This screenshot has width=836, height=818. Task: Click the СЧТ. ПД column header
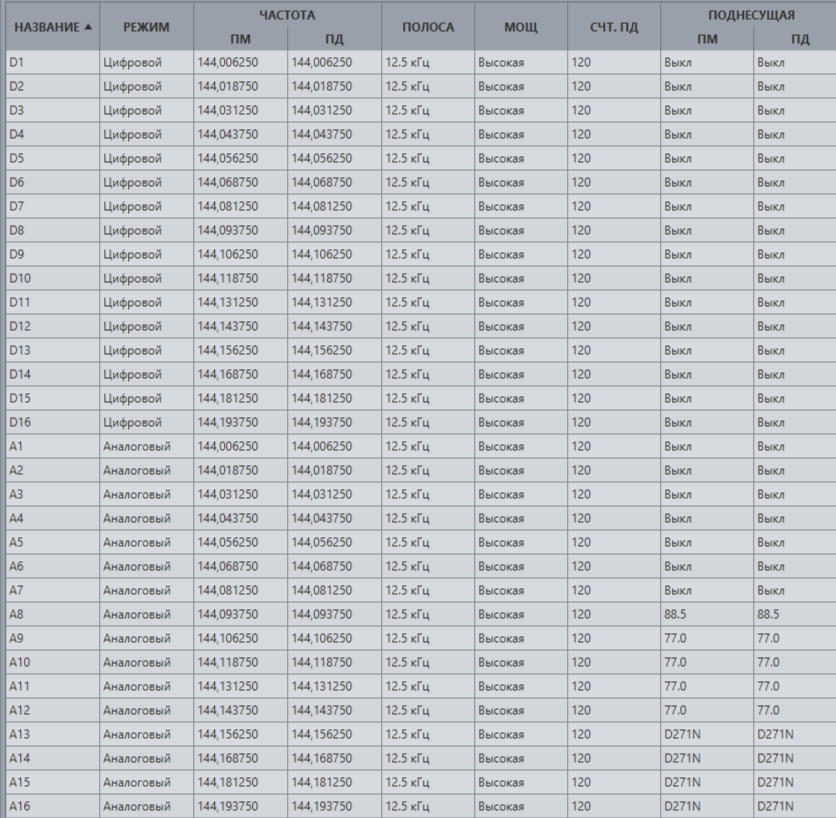[614, 27]
